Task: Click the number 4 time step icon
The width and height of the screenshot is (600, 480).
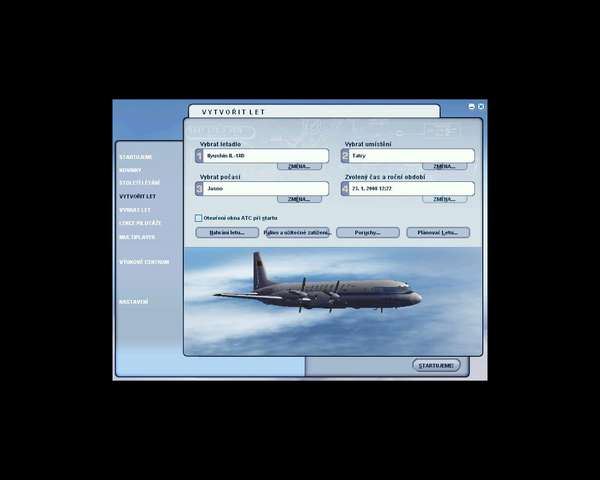Action: point(345,188)
